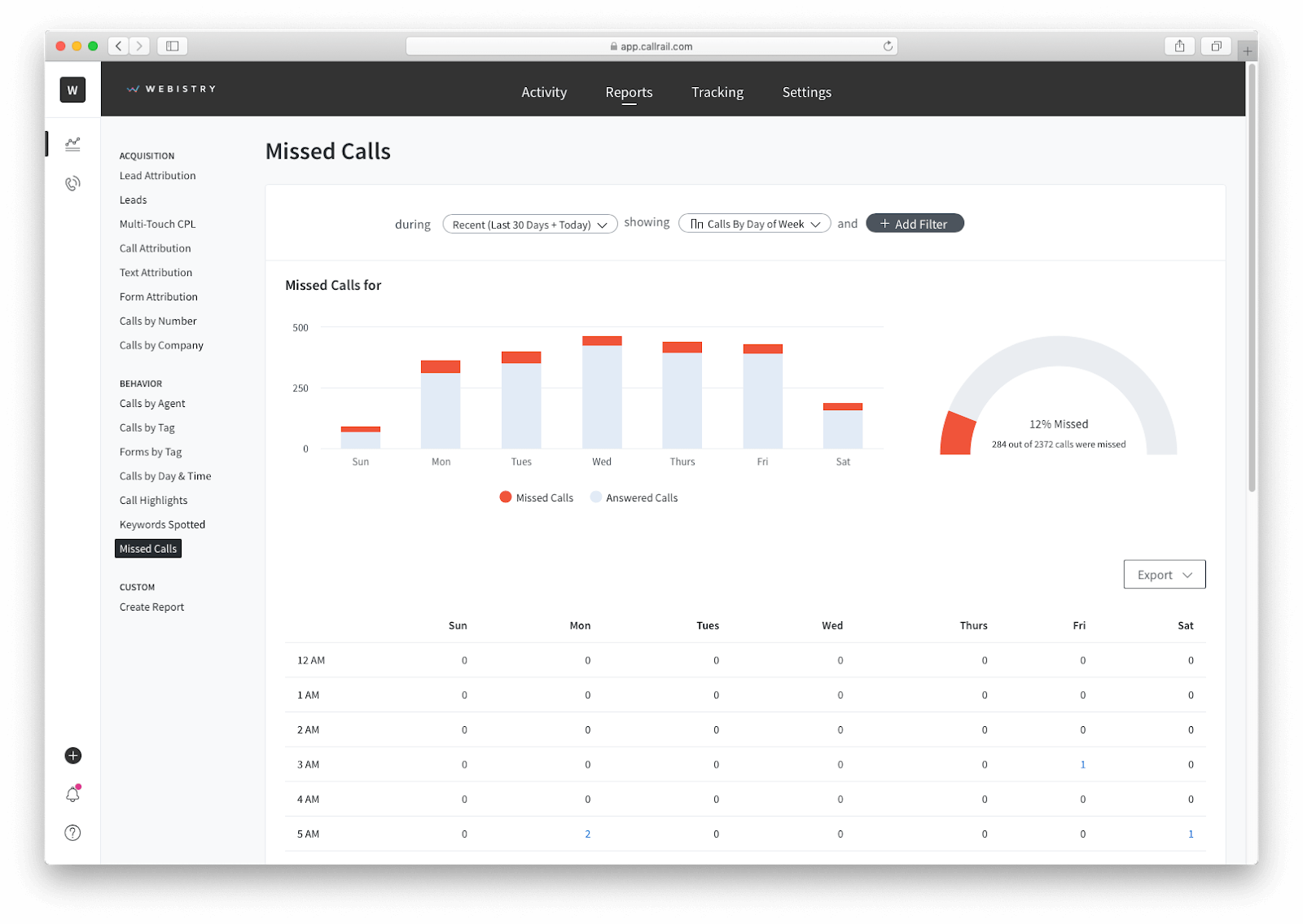Toggle Missed Calls legend swatch
This screenshot has height=924, width=1303.
tap(506, 497)
